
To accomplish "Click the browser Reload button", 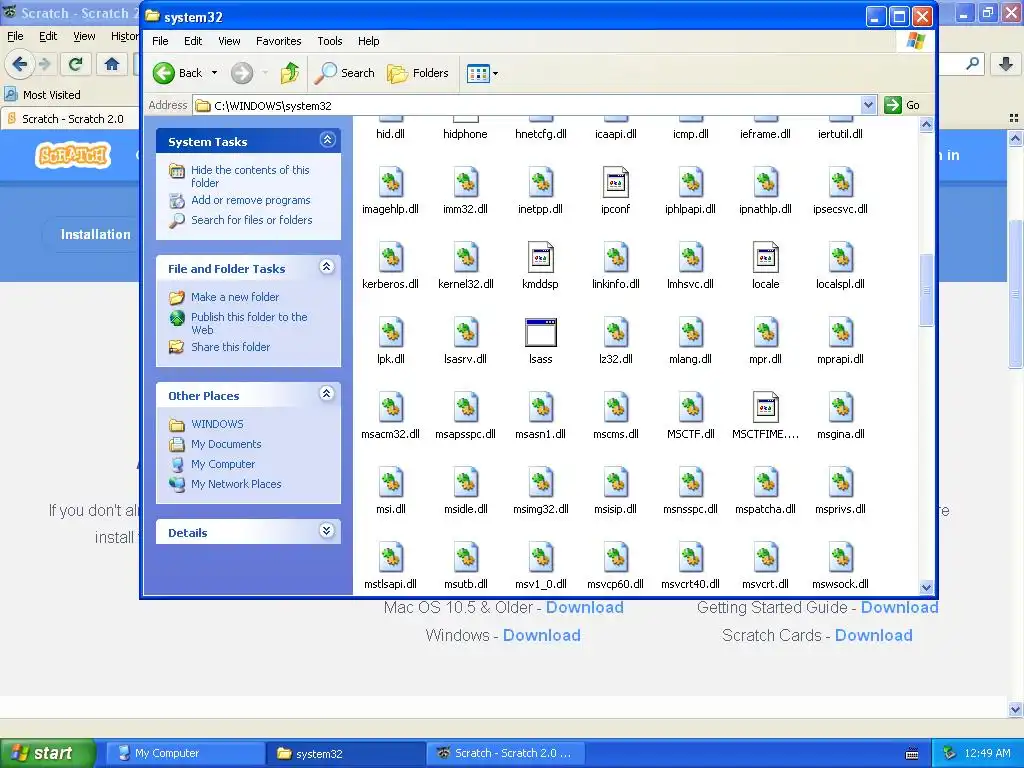I will (76, 64).
